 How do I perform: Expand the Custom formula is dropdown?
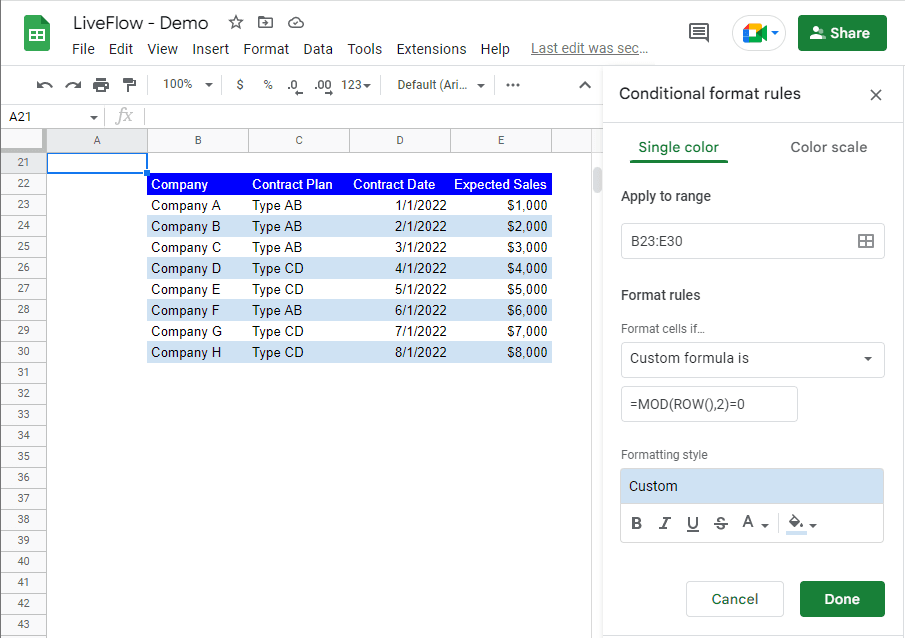click(752, 359)
